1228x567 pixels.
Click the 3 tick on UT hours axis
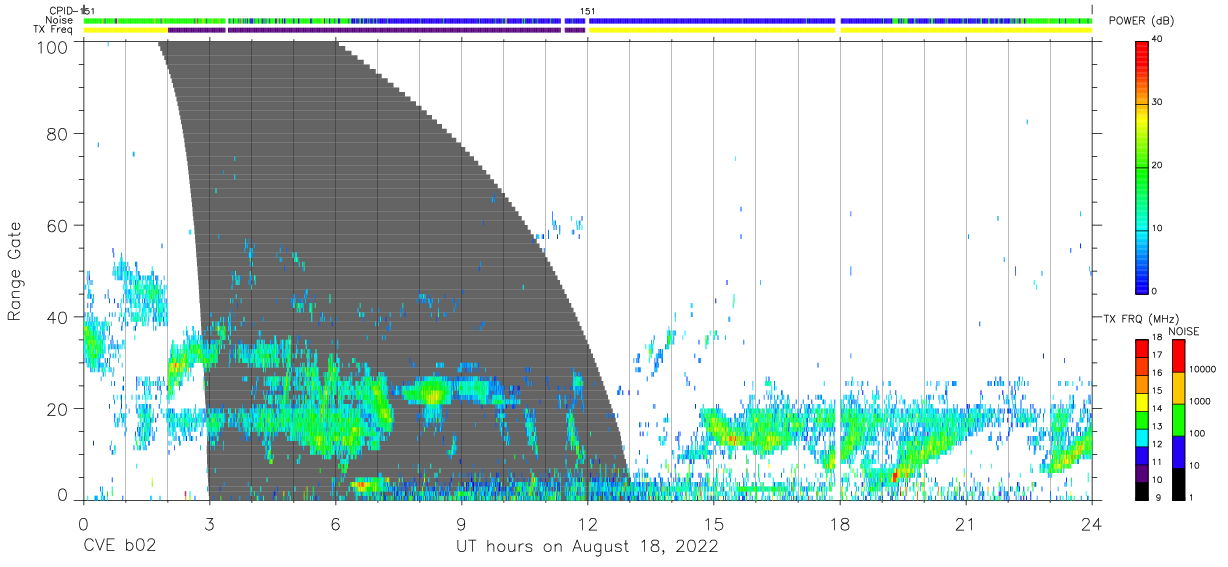pyautogui.click(x=209, y=523)
